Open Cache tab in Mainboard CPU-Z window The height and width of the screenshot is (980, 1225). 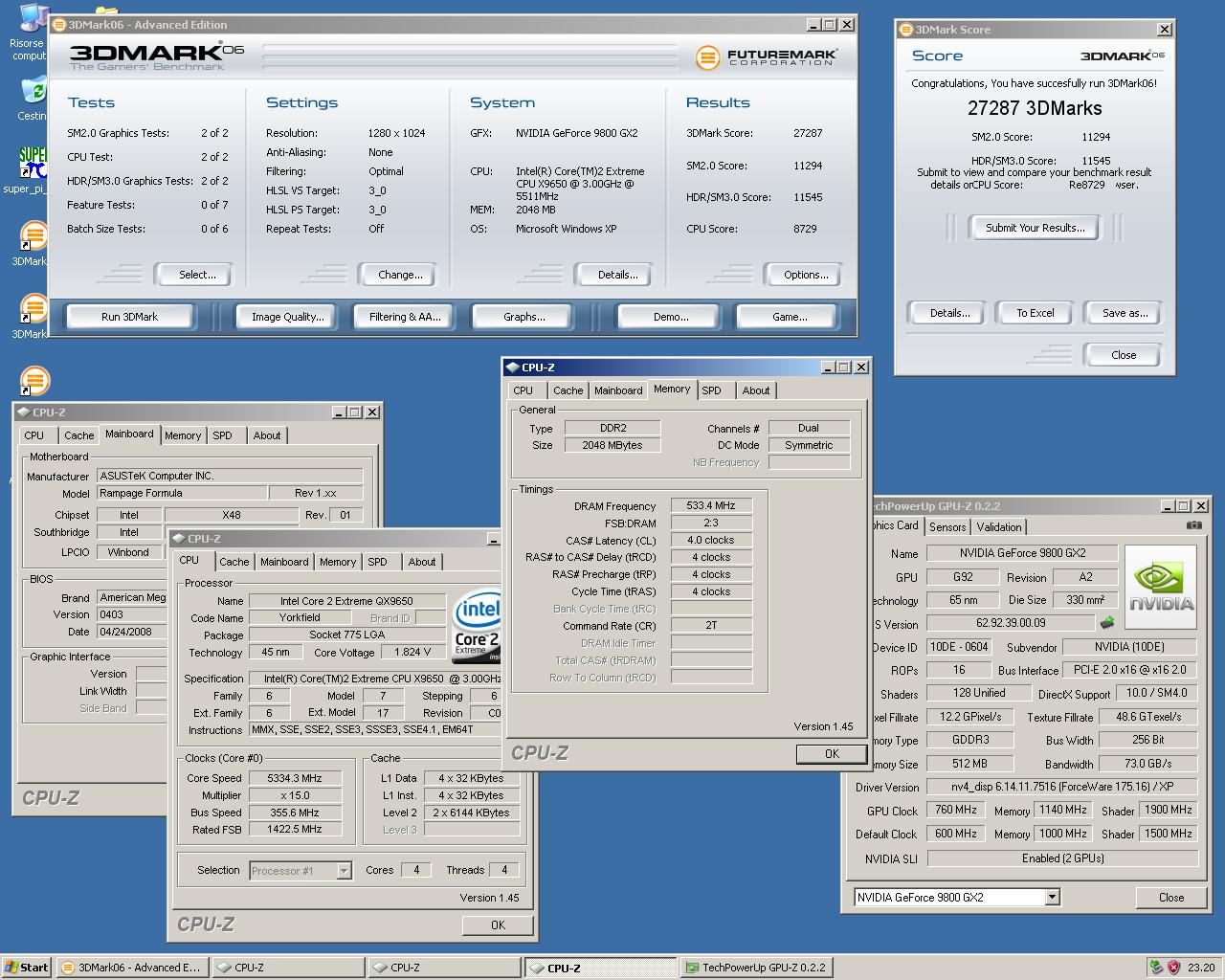pyautogui.click(x=78, y=435)
